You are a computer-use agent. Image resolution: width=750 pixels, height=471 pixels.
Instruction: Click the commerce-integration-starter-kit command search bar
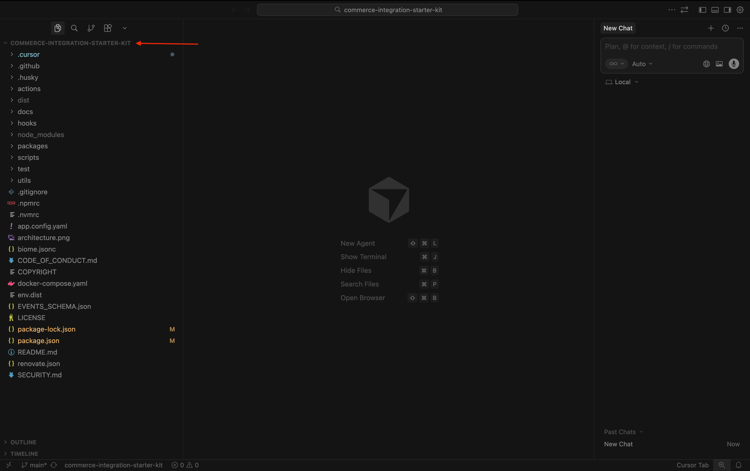[x=387, y=10]
